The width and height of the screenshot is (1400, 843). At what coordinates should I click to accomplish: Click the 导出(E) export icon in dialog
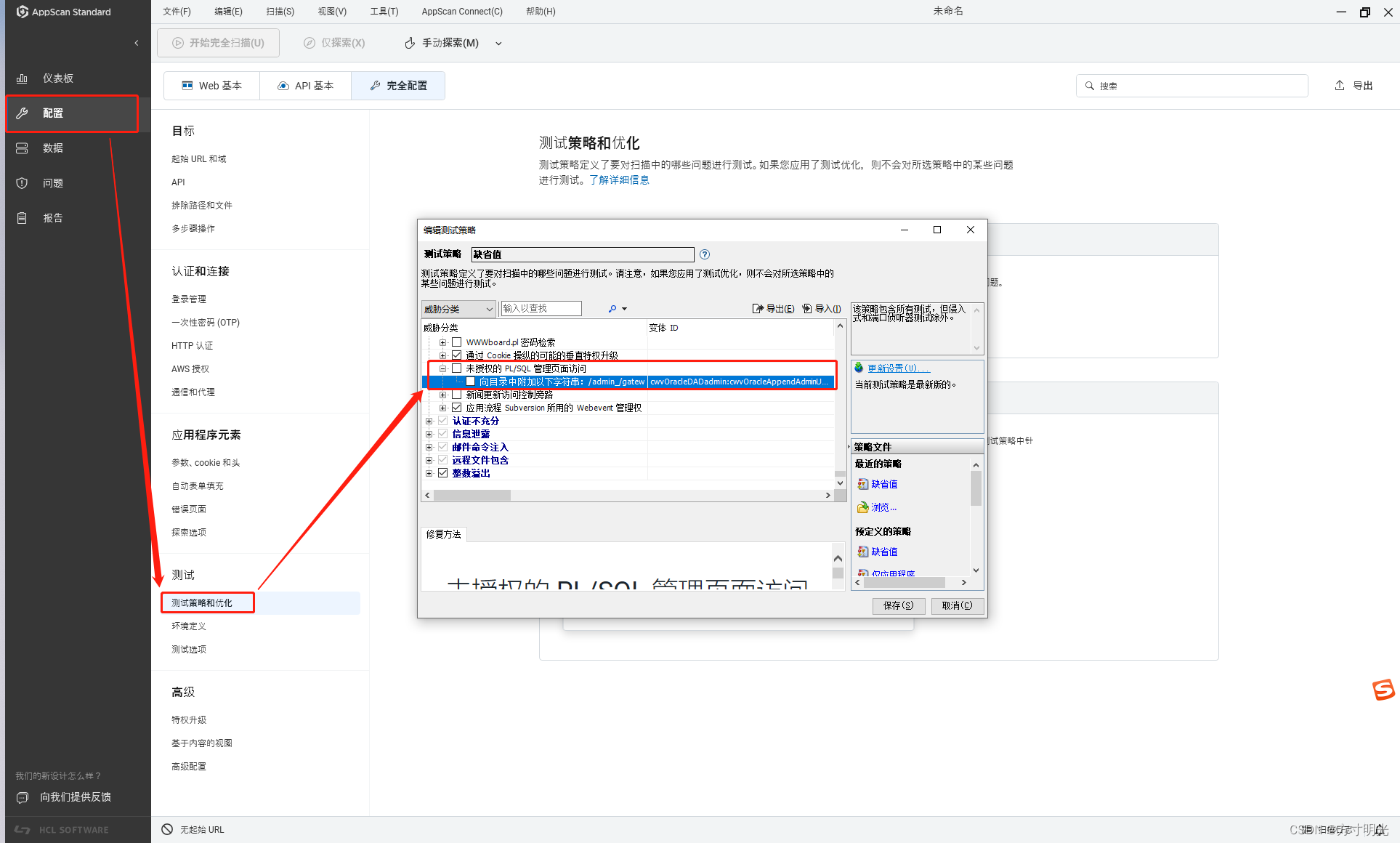tap(758, 309)
